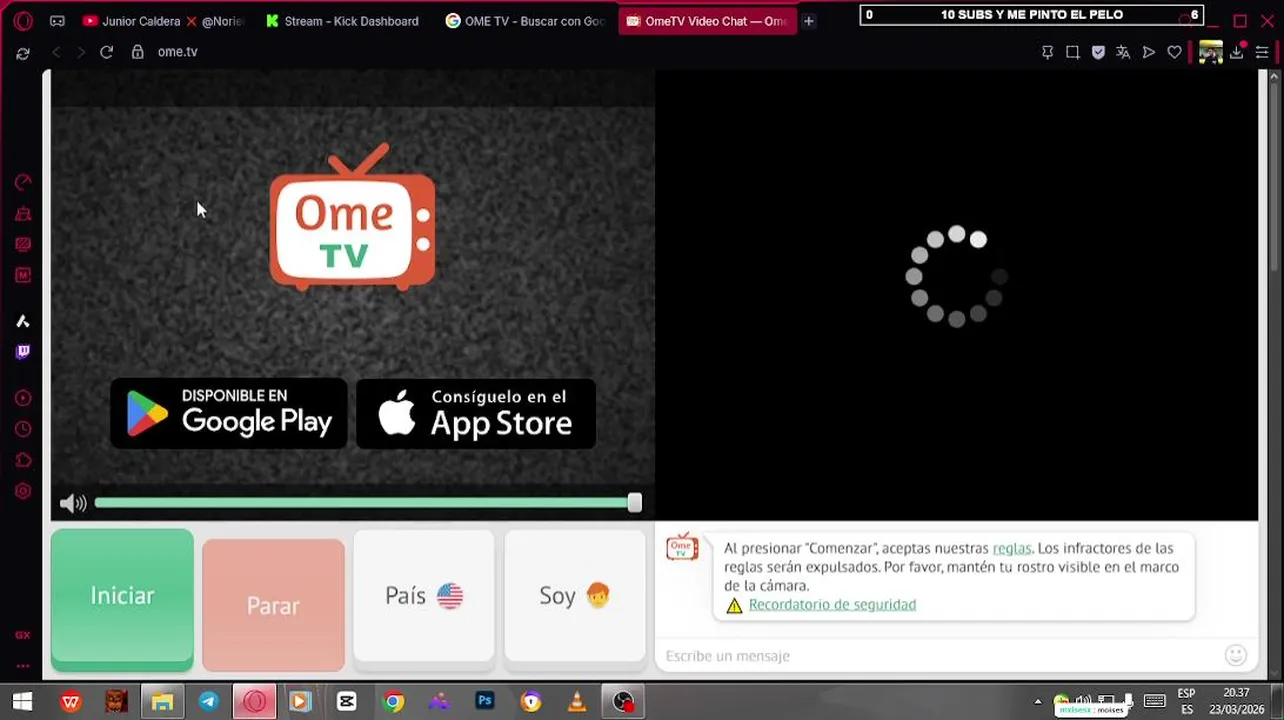Take a page snapshot from the toolbar

[x=1072, y=52]
